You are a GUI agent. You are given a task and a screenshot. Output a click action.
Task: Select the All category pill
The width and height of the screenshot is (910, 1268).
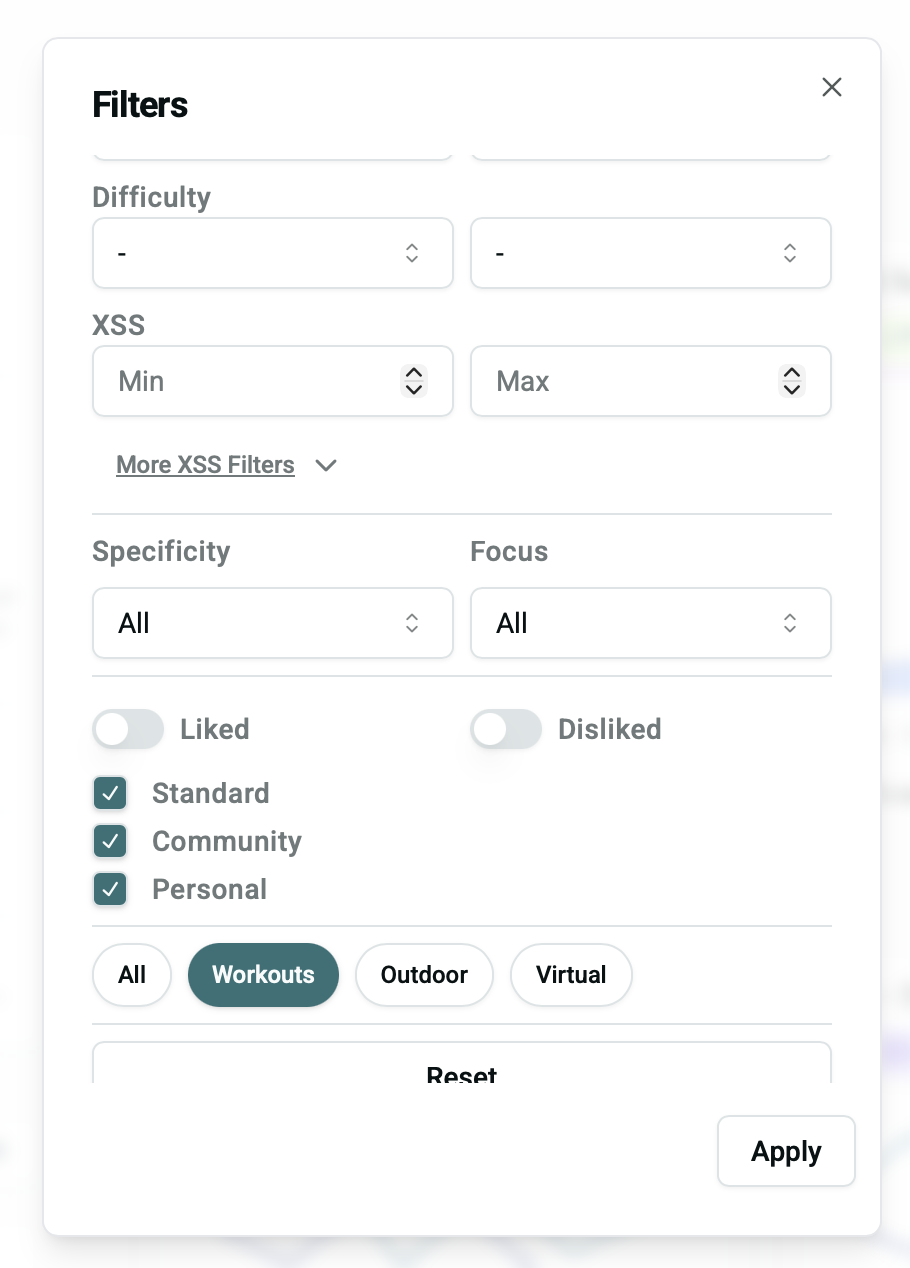tap(132, 975)
